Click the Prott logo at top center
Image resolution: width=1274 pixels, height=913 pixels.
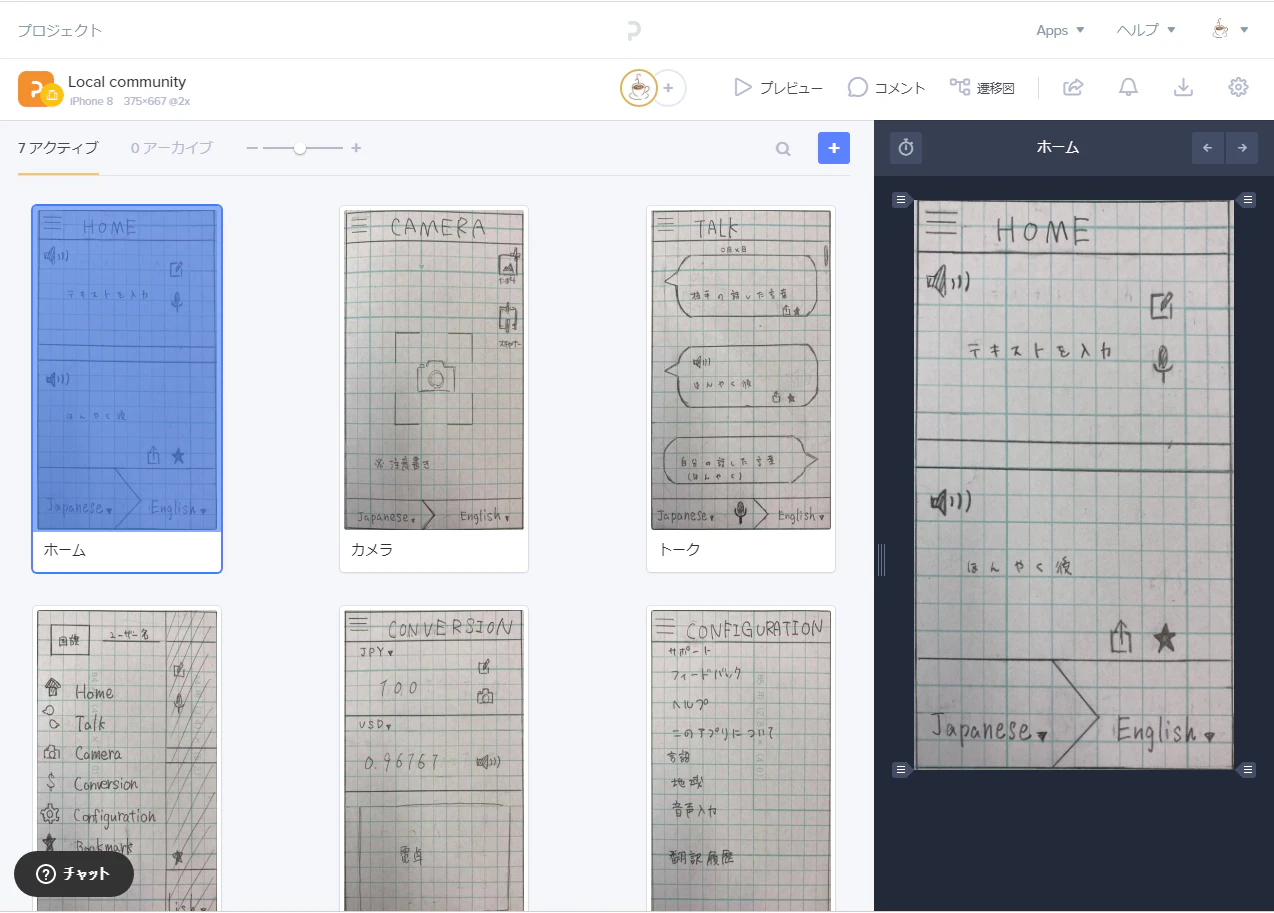(x=633, y=31)
